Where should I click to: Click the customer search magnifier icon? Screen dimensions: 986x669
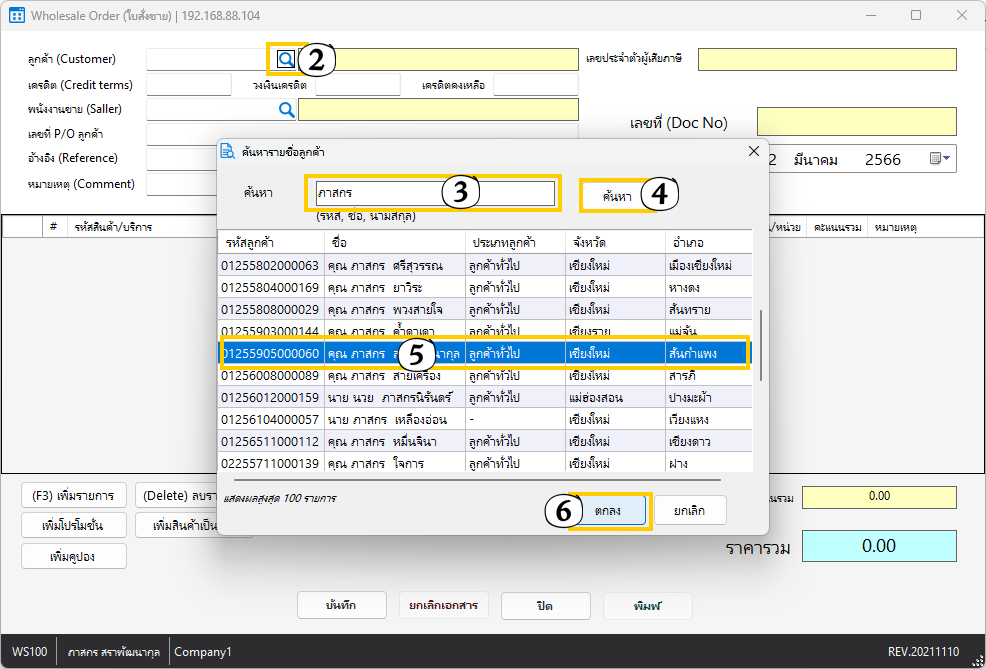point(285,60)
